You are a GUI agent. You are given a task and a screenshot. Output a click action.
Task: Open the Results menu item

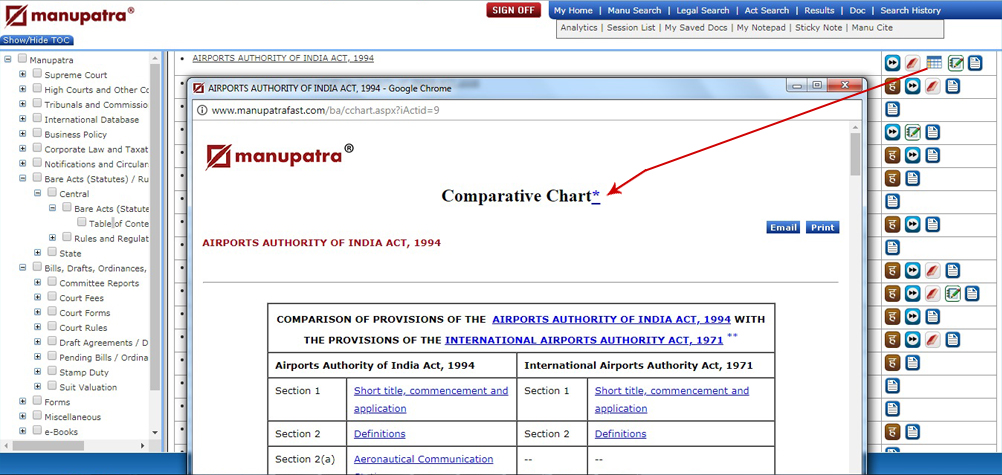[x=819, y=10]
